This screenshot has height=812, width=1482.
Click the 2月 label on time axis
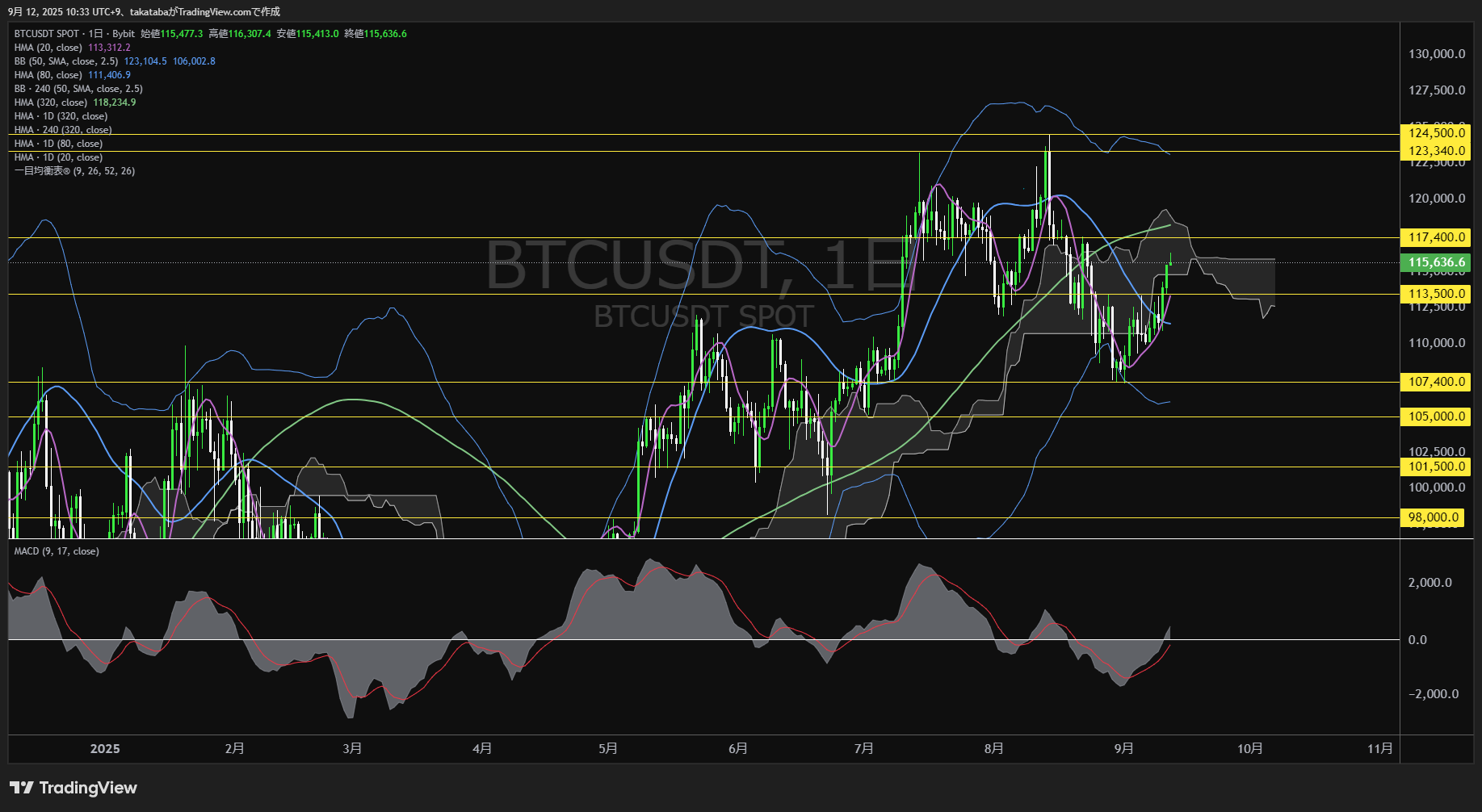235,749
